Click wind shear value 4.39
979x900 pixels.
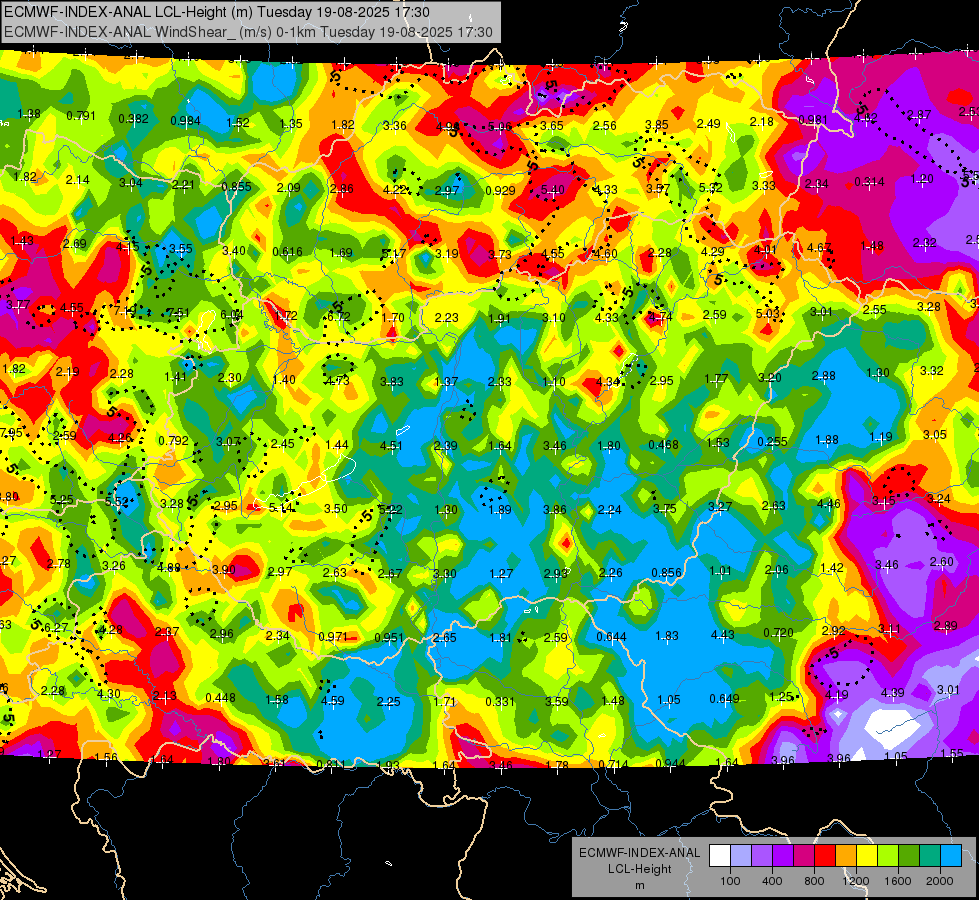pyautogui.click(x=892, y=692)
